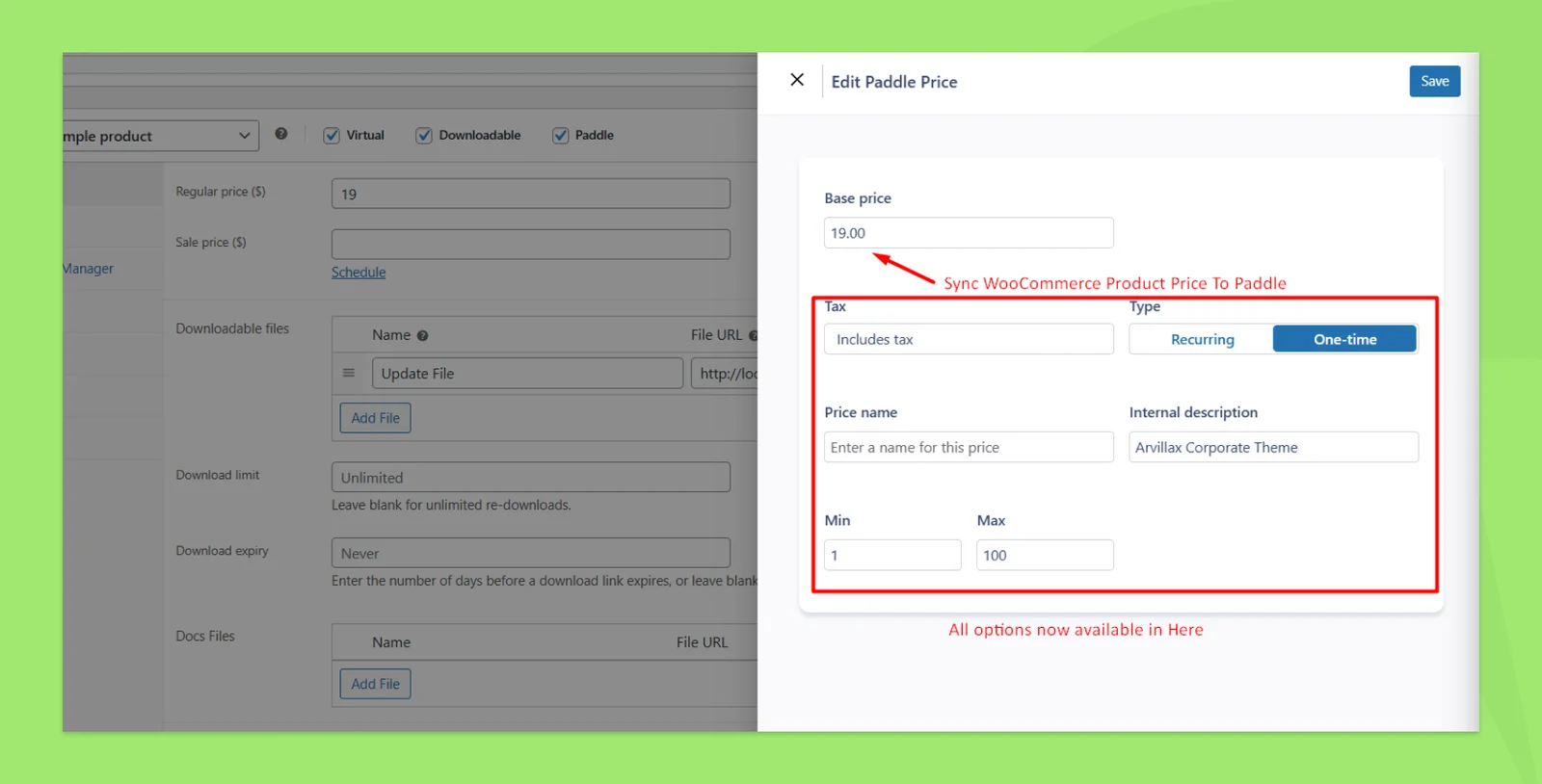
Task: Open the Includes tax dropdown
Action: pos(969,339)
